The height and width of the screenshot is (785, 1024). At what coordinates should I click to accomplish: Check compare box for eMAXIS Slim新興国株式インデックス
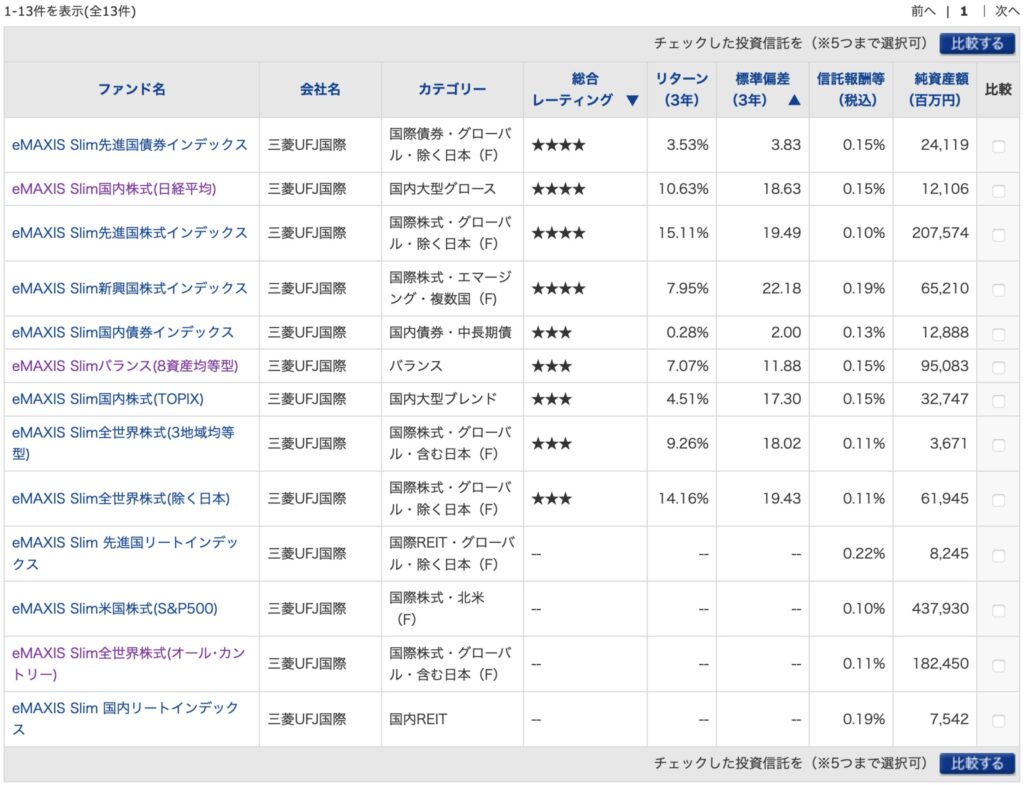[x=998, y=290]
